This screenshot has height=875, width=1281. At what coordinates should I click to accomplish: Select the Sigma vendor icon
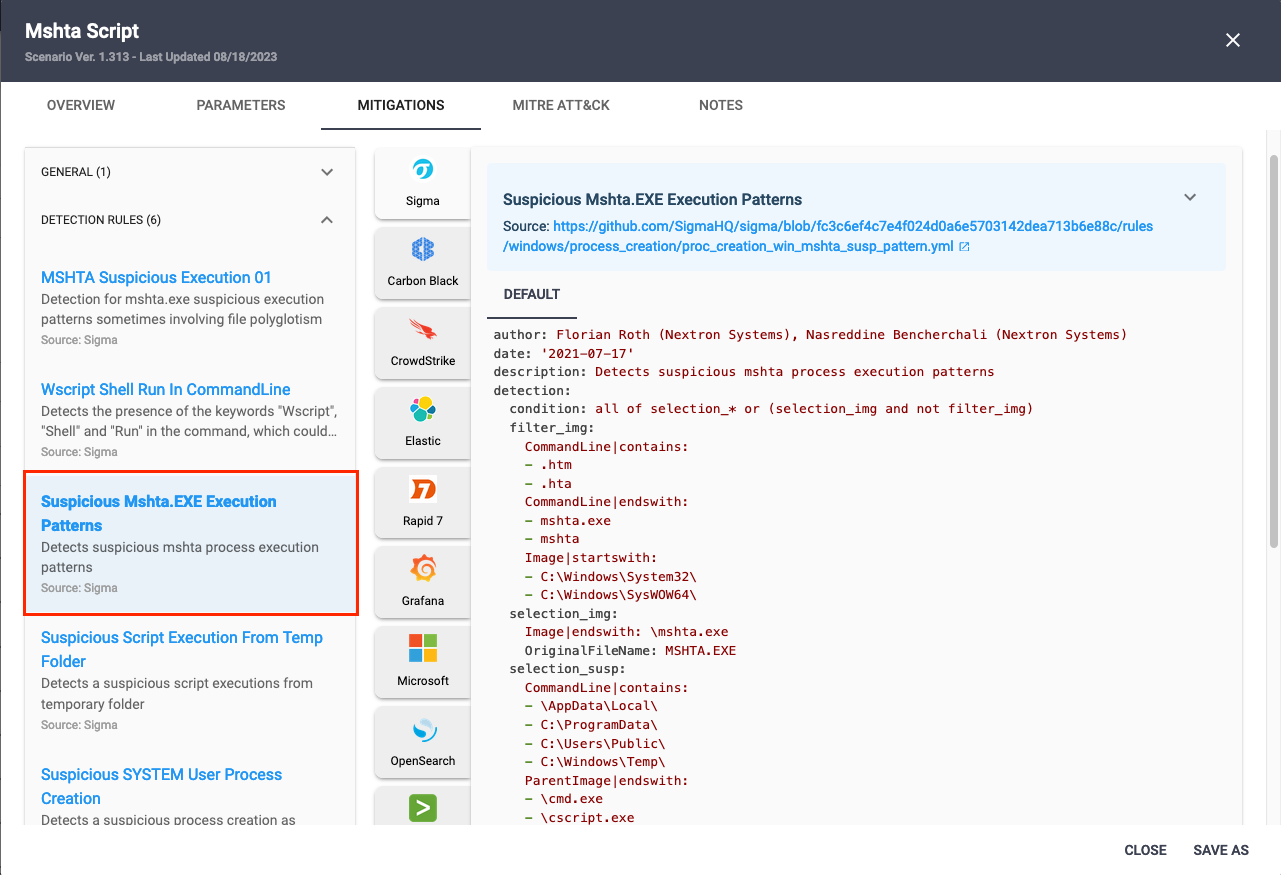422,170
